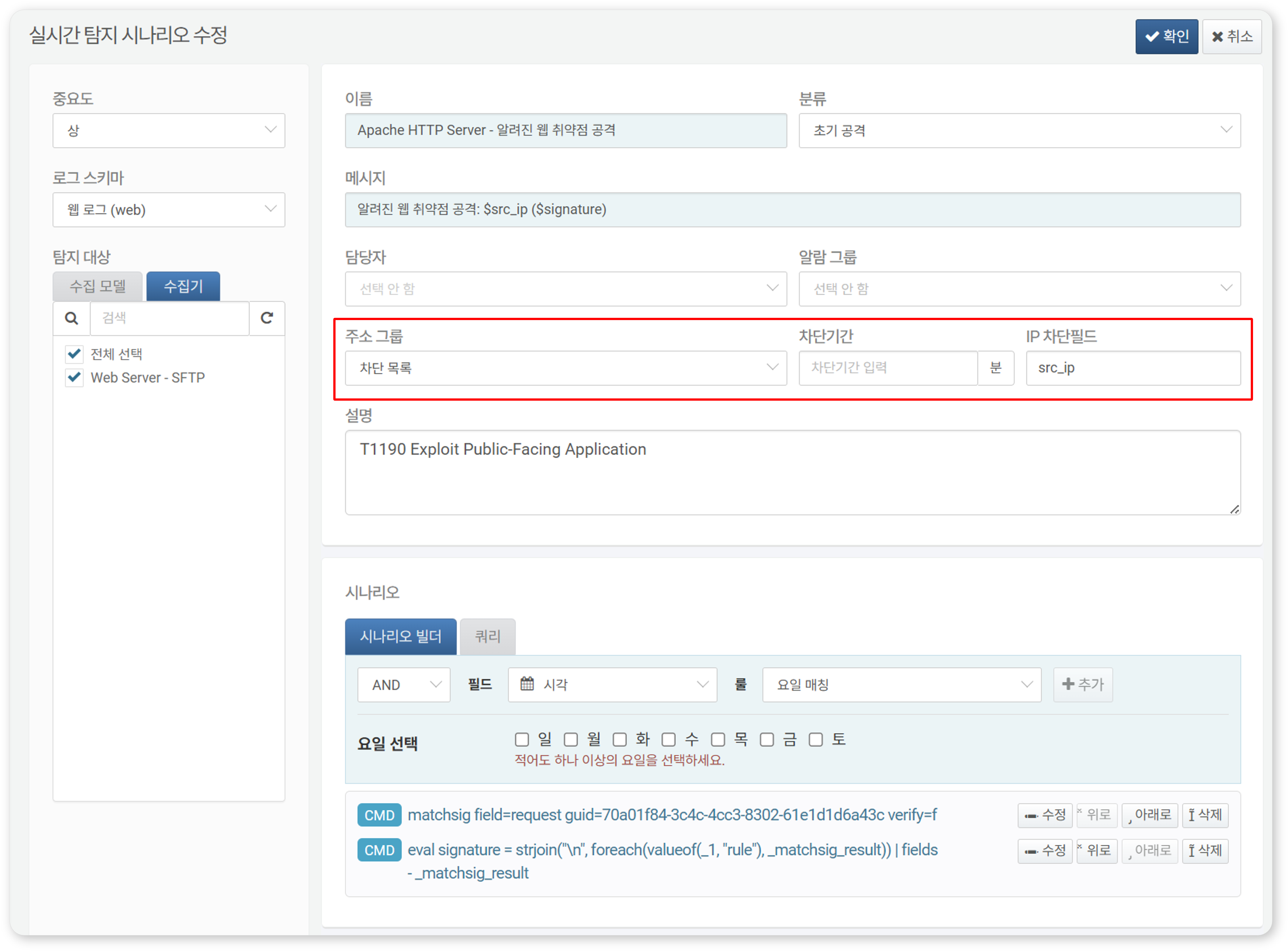Screen dimensions: 1288x951
Task: Click 삭제 for the eval signature command
Action: [1206, 851]
